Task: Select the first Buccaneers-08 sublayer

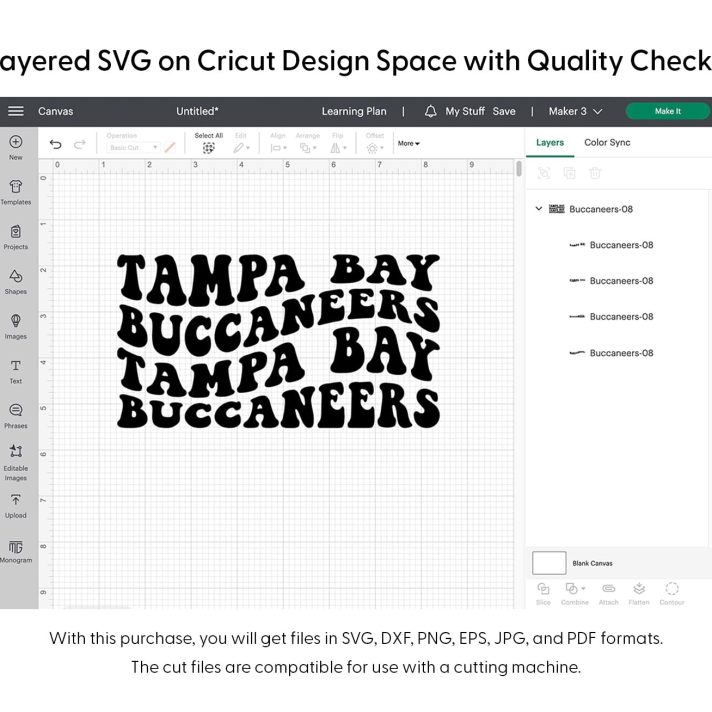Action: point(611,245)
